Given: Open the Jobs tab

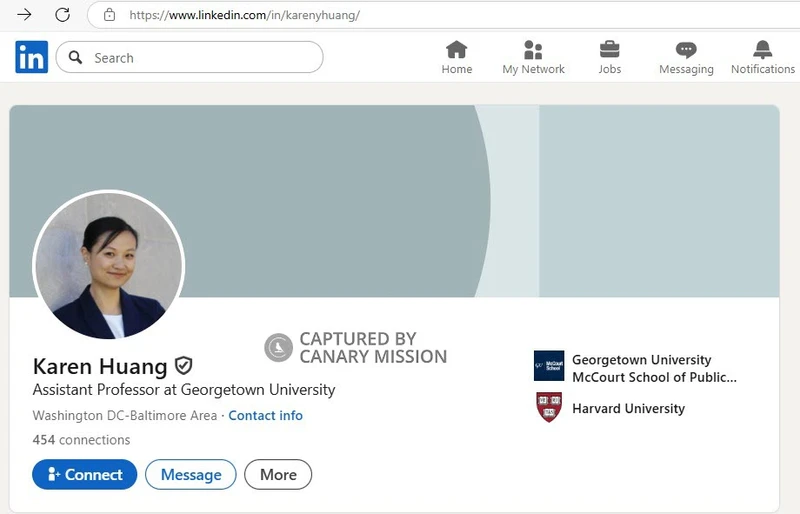Looking at the screenshot, I should tap(610, 57).
